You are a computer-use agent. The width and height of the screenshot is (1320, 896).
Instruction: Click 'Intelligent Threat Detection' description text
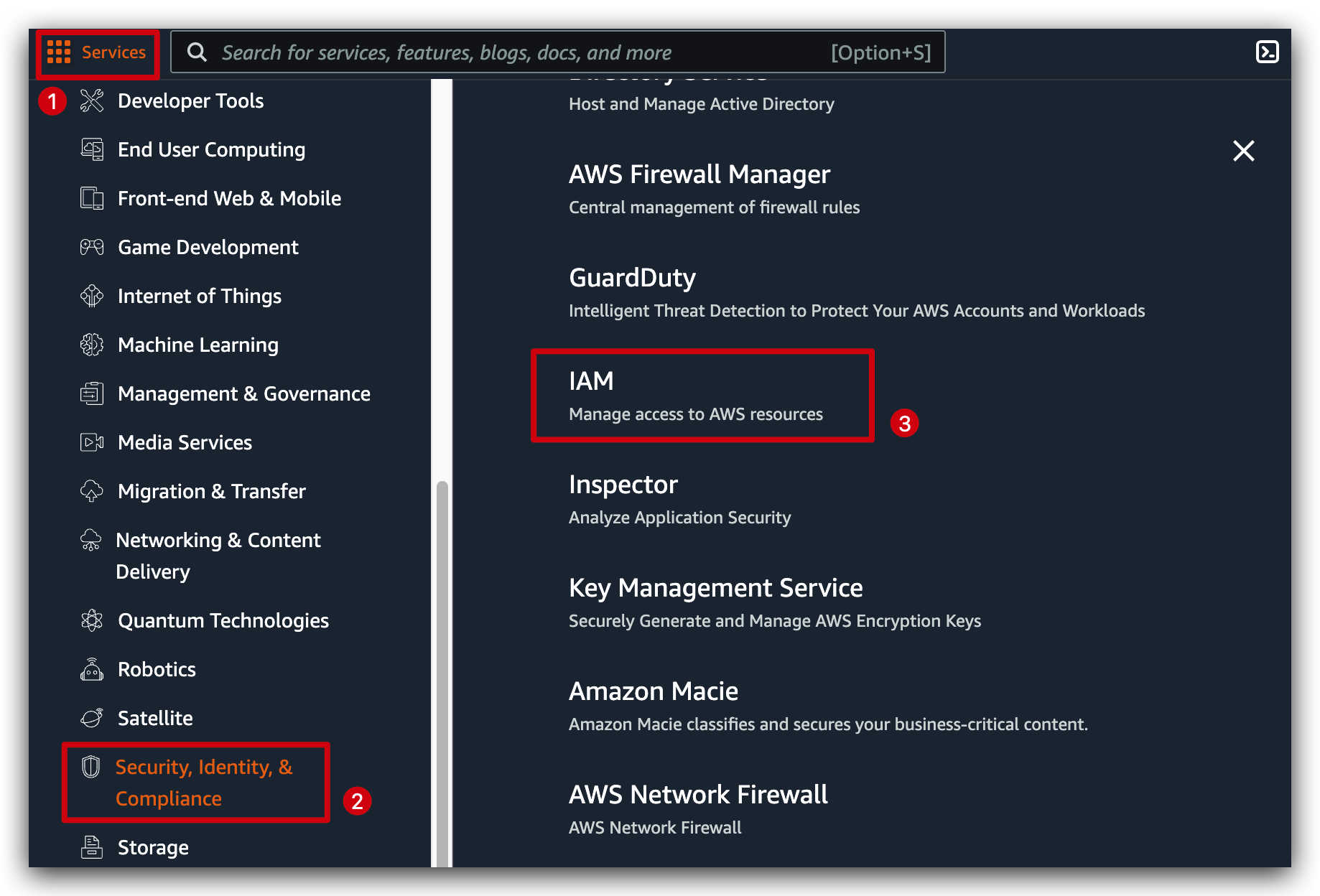(857, 311)
